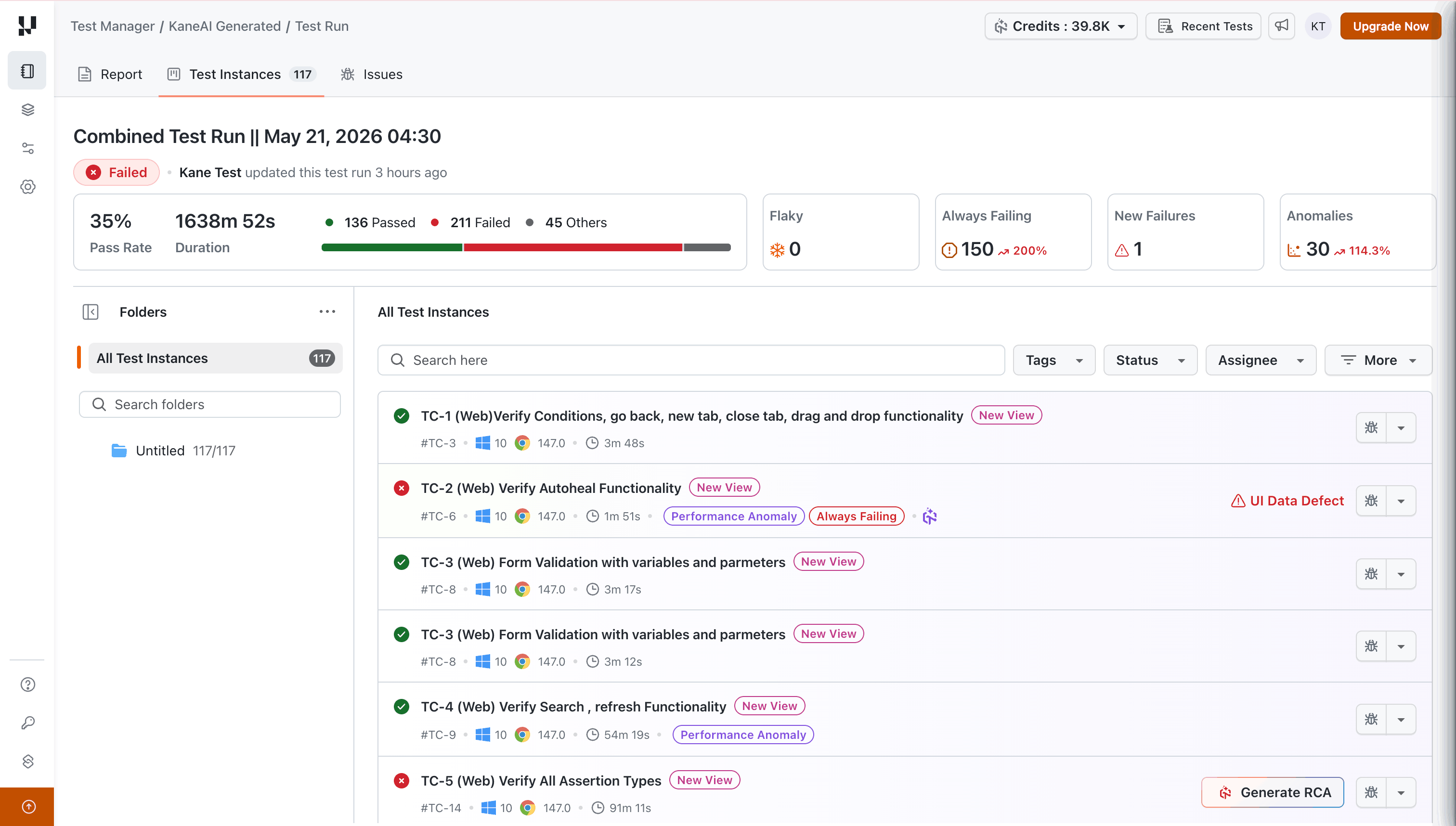Screen dimensions: 1456x826
Task: Click the green passed segment of the results bar
Action: [x=391, y=247]
